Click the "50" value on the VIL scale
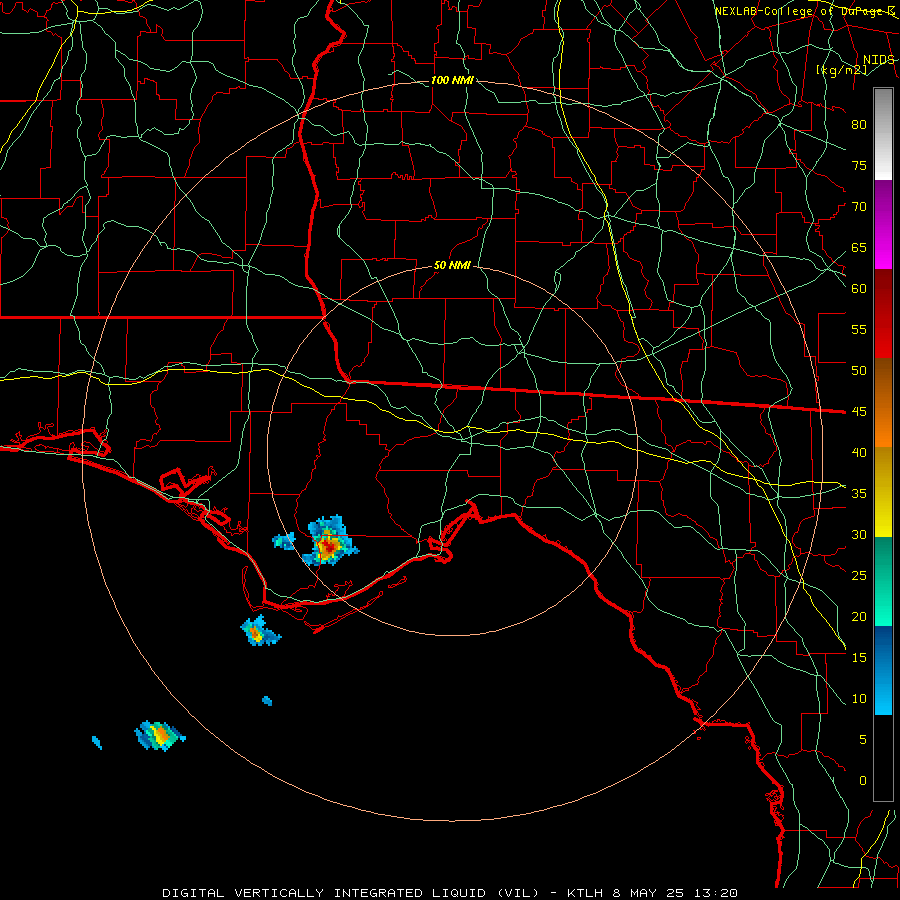 click(x=859, y=371)
